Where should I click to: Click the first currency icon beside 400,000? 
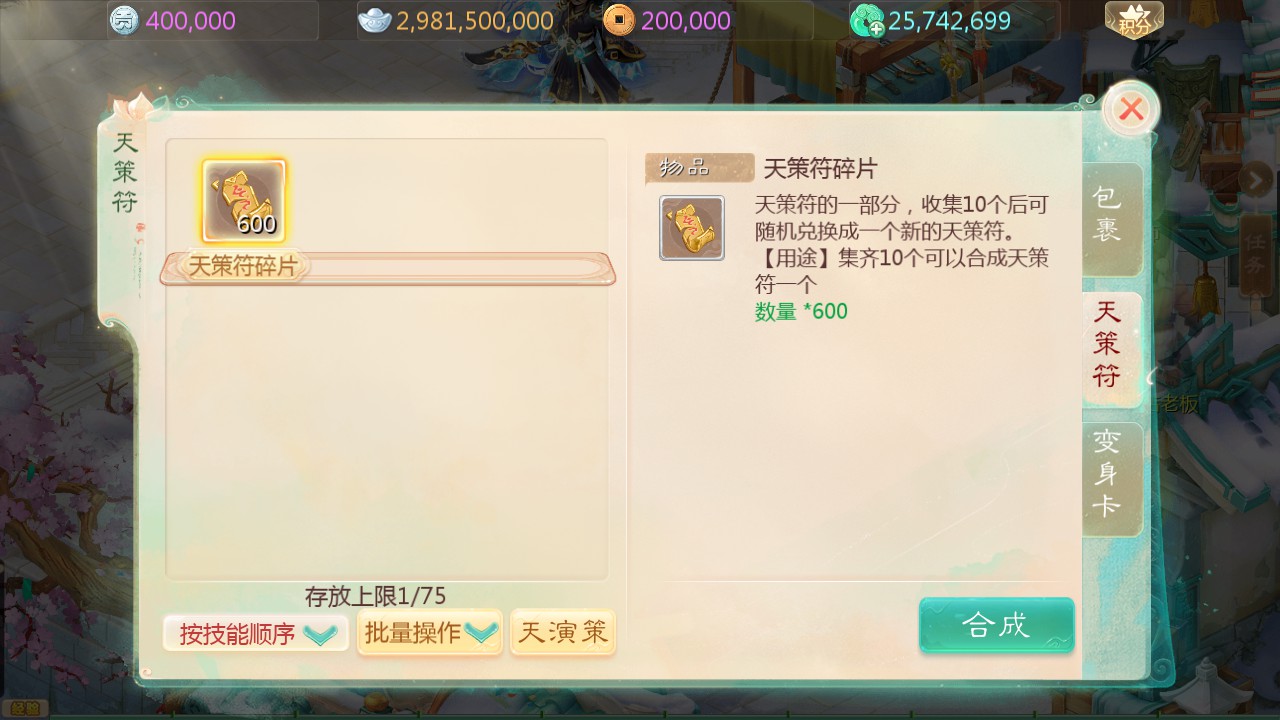tap(124, 20)
